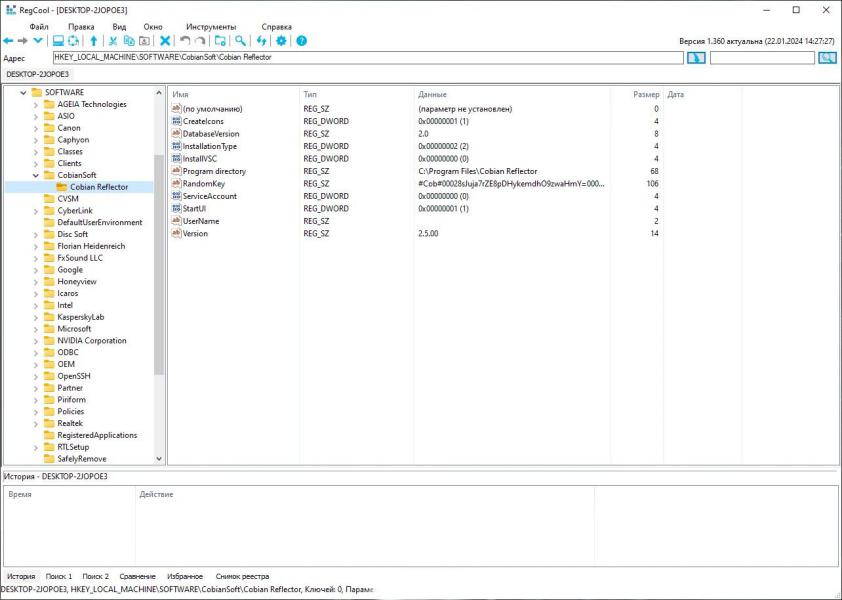This screenshot has width=842, height=600.
Task: Click the string icon beside RandomKey
Action: [x=176, y=184]
